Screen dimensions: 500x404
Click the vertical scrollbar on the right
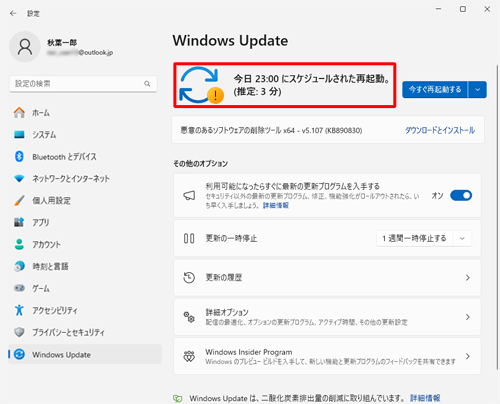tap(497, 217)
